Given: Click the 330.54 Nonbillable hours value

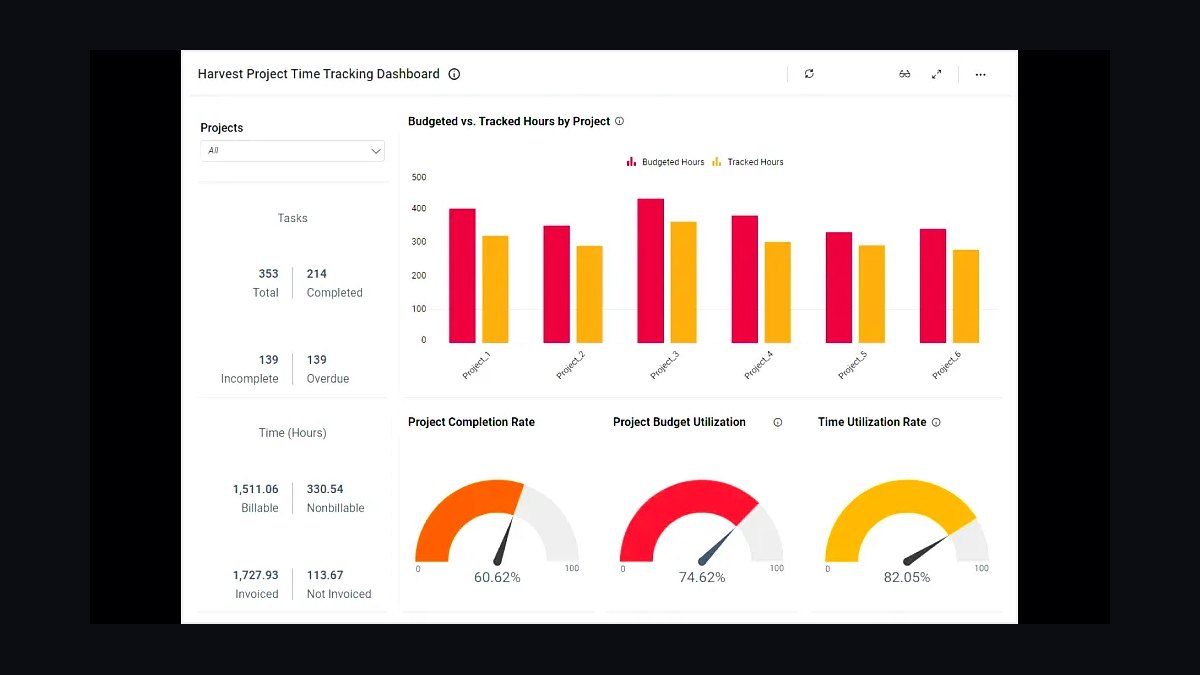Looking at the screenshot, I should (325, 489).
